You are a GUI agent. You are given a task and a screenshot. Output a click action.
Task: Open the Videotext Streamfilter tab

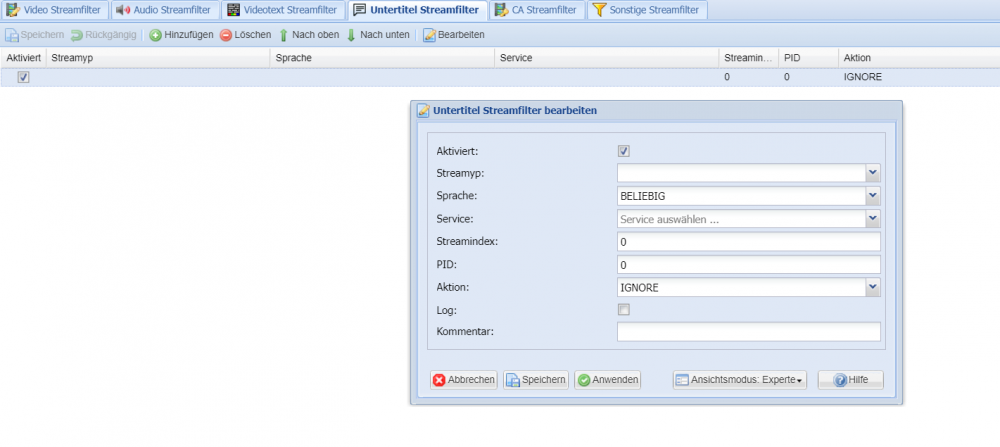pyautogui.click(x=284, y=10)
